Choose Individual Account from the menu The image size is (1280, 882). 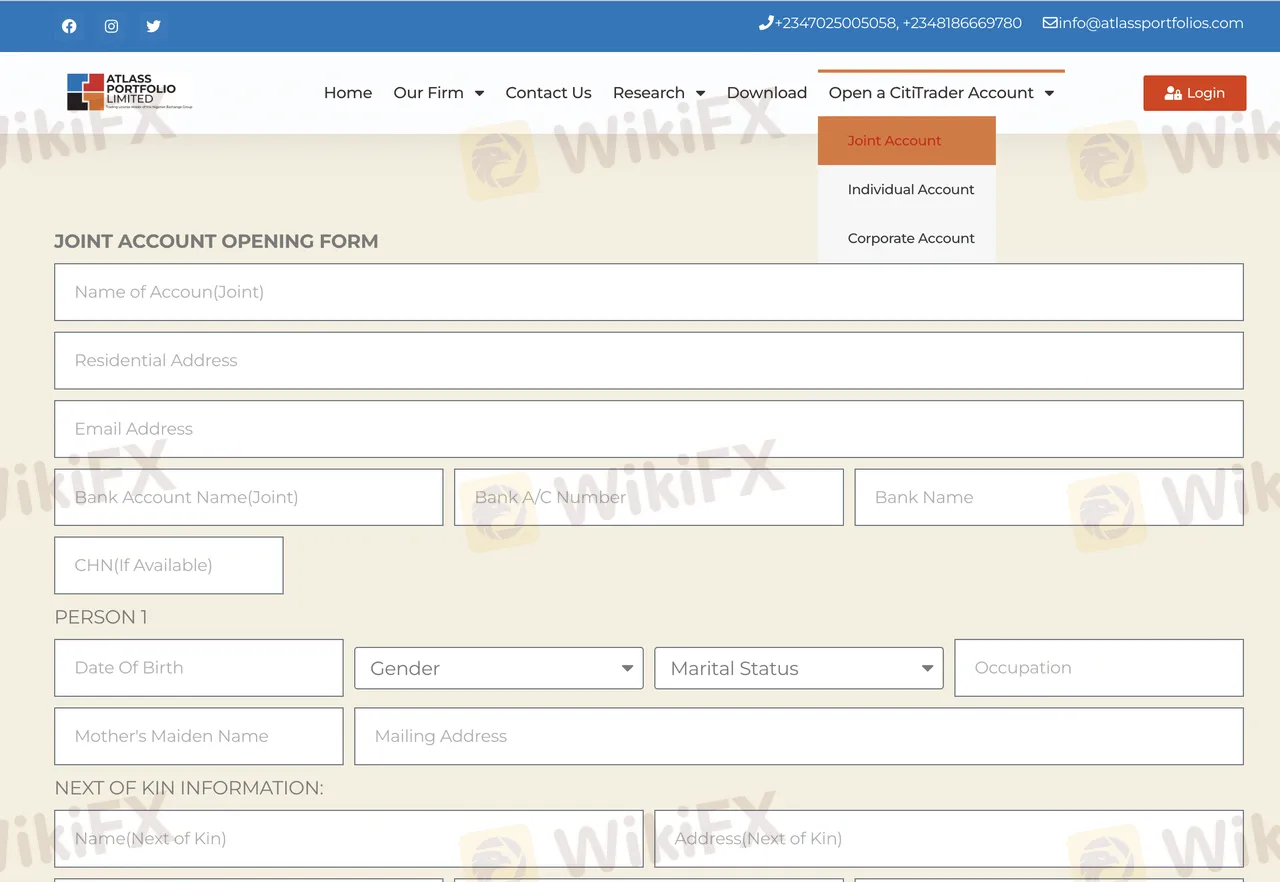coord(911,189)
